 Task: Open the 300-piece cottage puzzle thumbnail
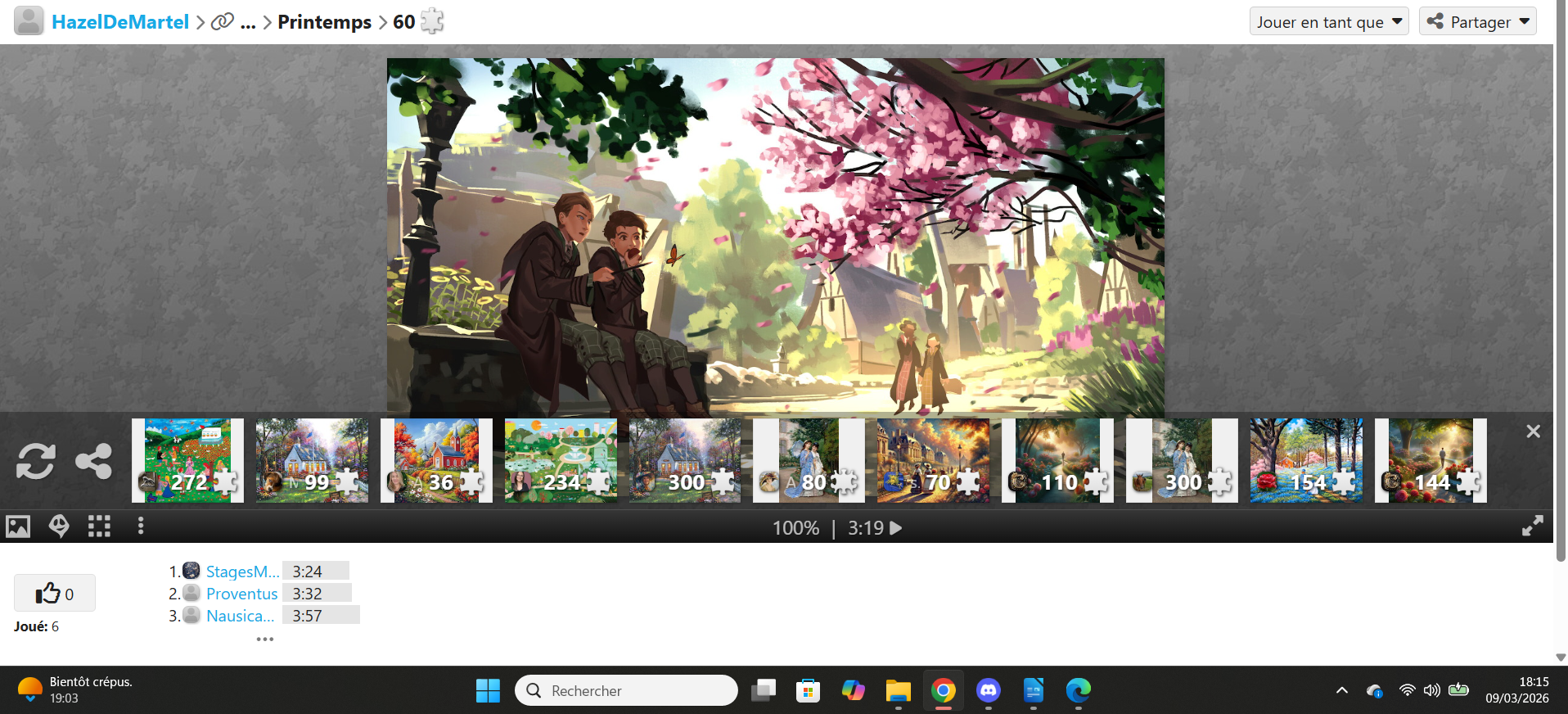[x=685, y=460]
